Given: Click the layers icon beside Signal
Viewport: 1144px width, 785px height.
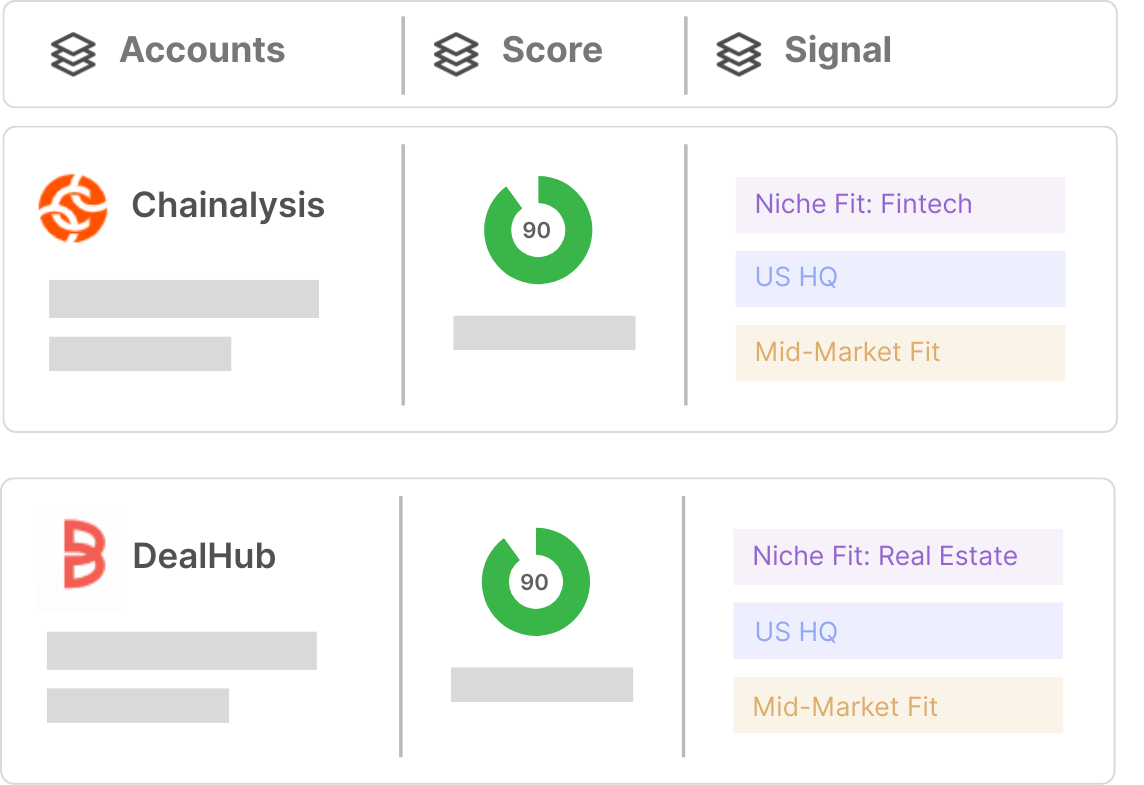Looking at the screenshot, I should click(738, 55).
